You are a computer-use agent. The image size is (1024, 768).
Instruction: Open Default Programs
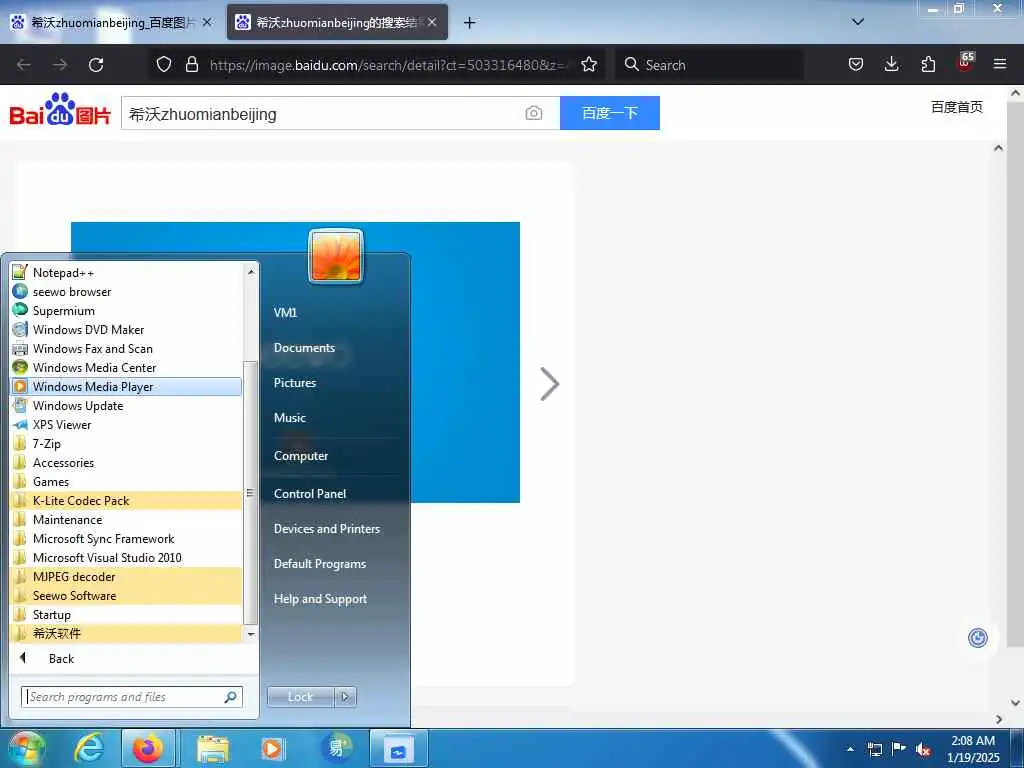coord(319,564)
